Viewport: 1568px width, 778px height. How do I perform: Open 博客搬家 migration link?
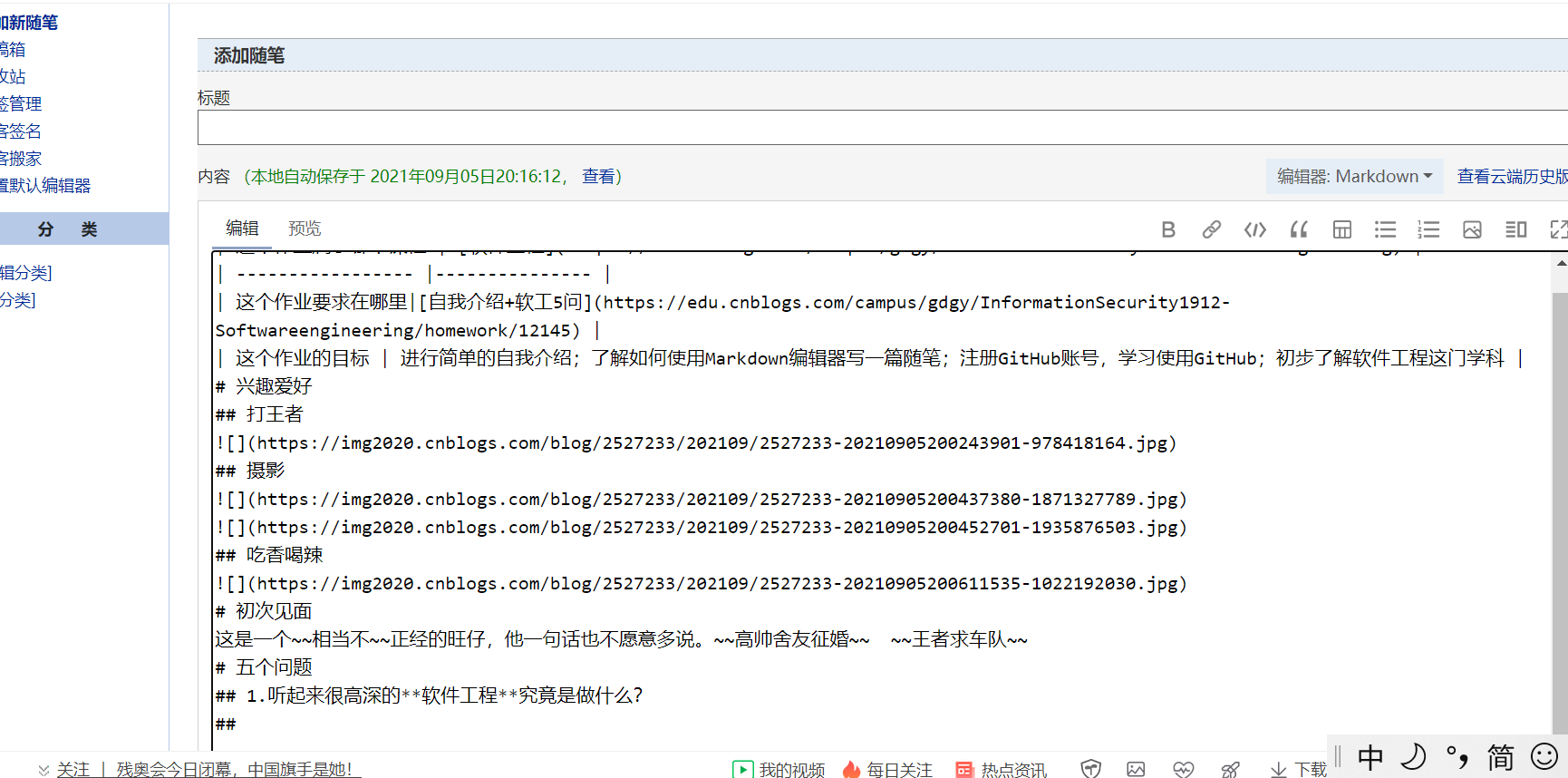click(21, 159)
